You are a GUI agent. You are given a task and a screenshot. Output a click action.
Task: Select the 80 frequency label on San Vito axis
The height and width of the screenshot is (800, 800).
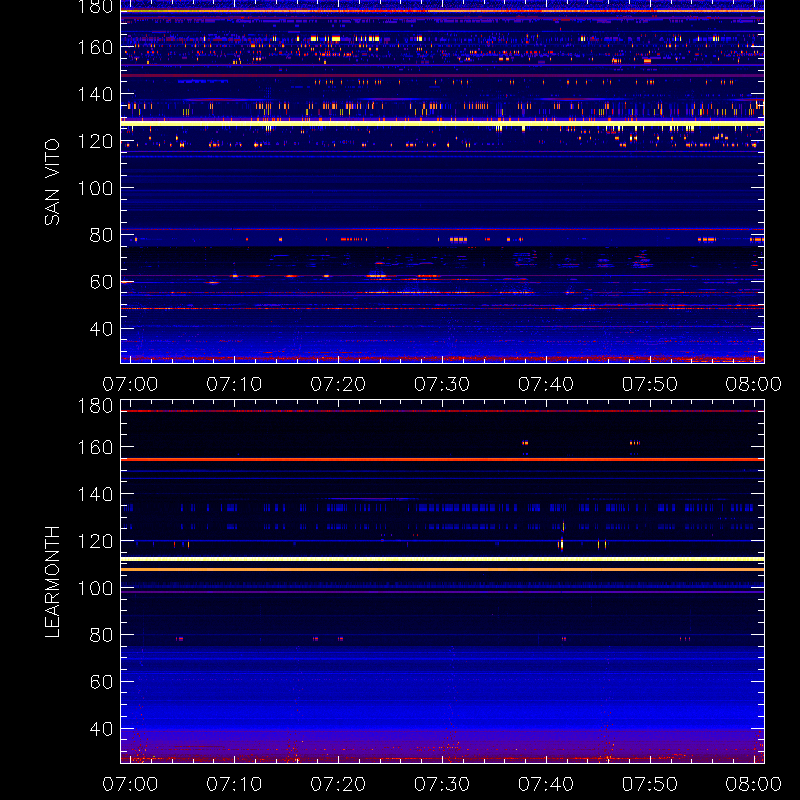click(102, 235)
